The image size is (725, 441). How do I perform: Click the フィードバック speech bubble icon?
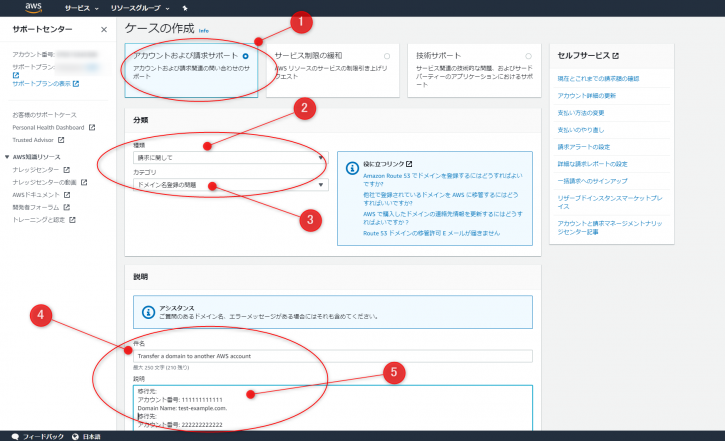(x=15, y=436)
